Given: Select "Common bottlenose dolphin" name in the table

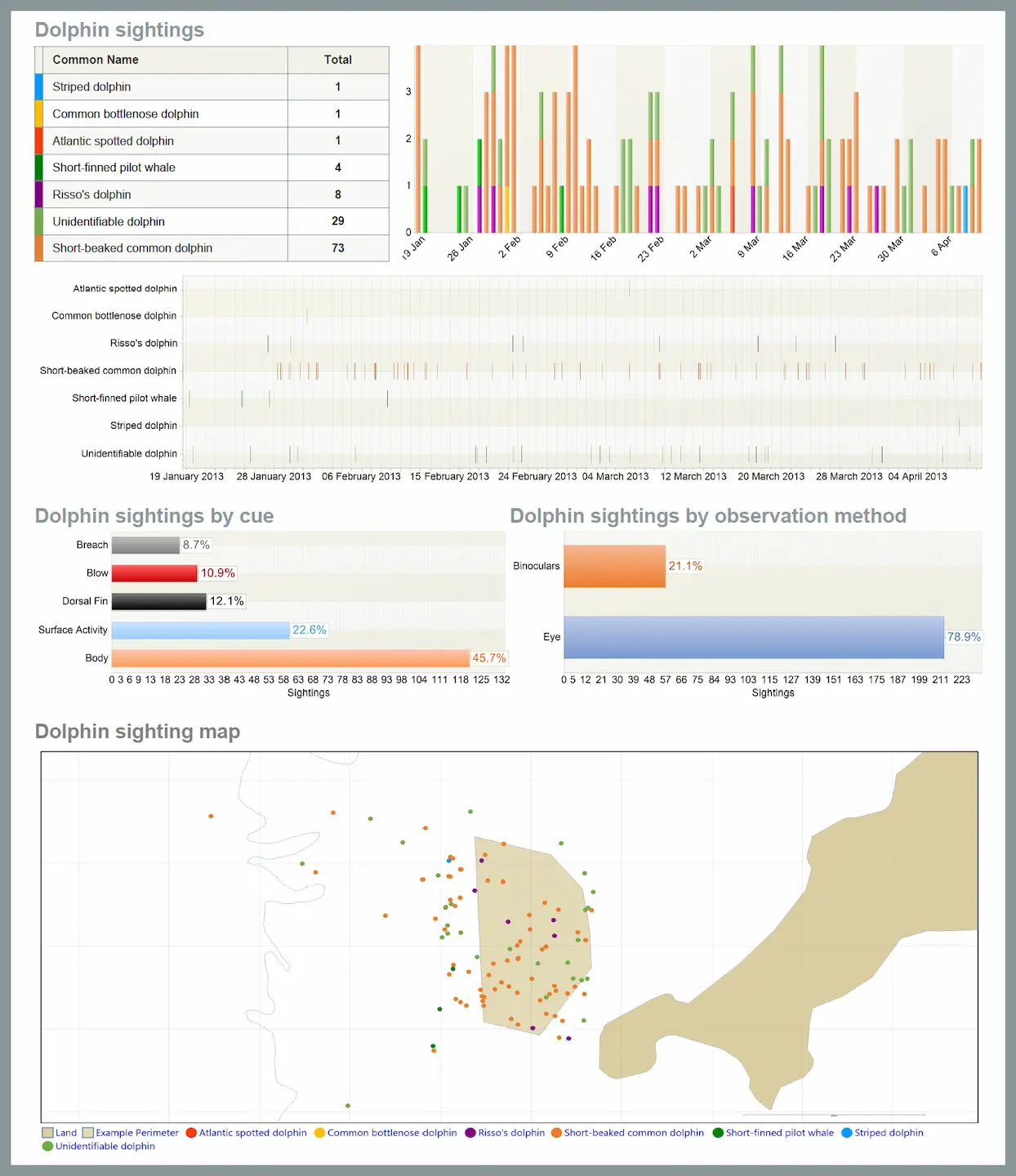Looking at the screenshot, I should pos(126,114).
